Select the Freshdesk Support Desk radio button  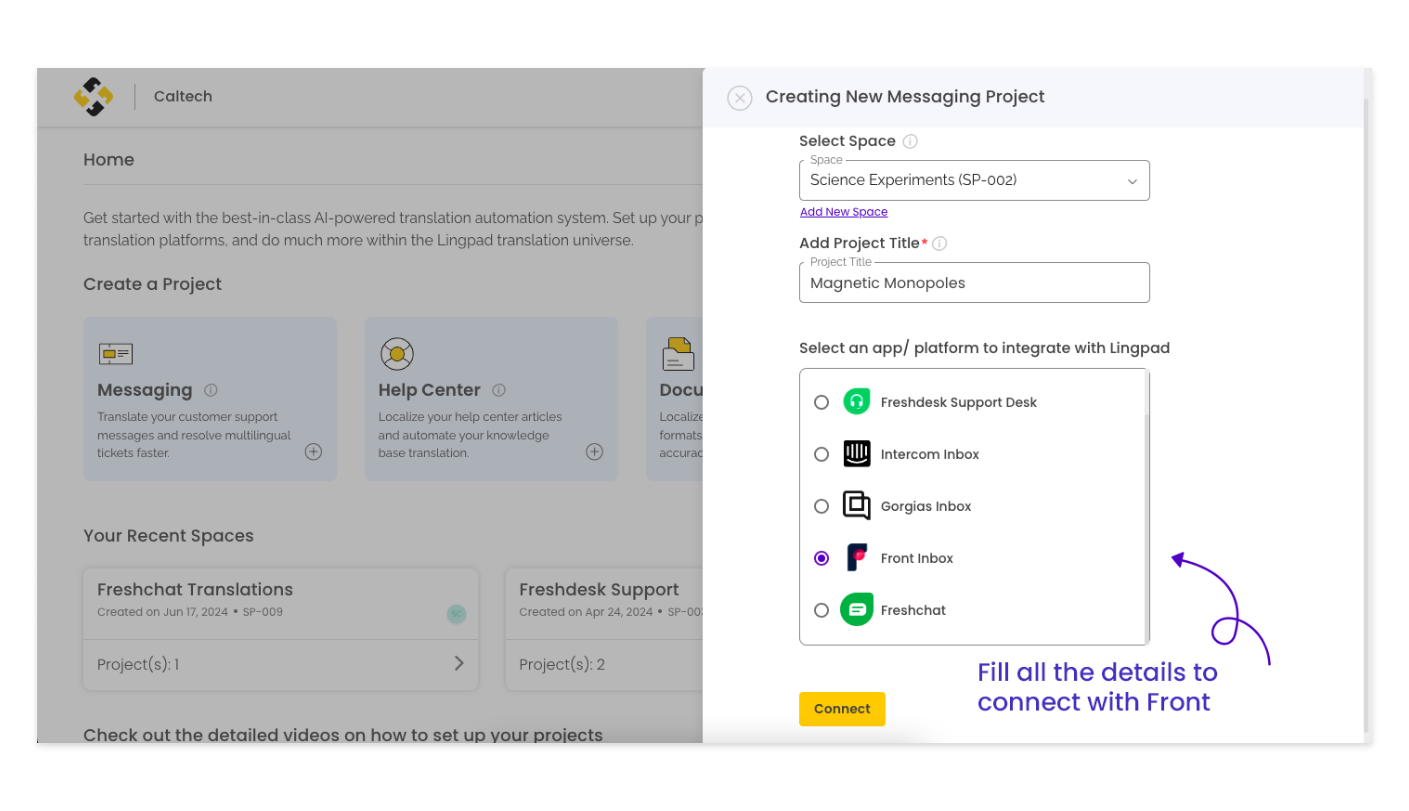(821, 402)
